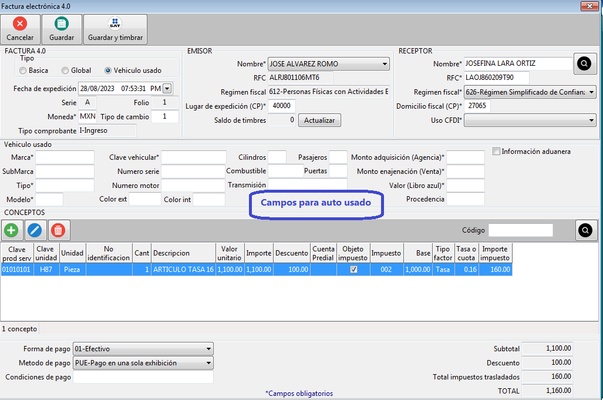The width and height of the screenshot is (603, 400).
Task: Click the Monto enajenación (Venta) field
Action: click(x=465, y=172)
